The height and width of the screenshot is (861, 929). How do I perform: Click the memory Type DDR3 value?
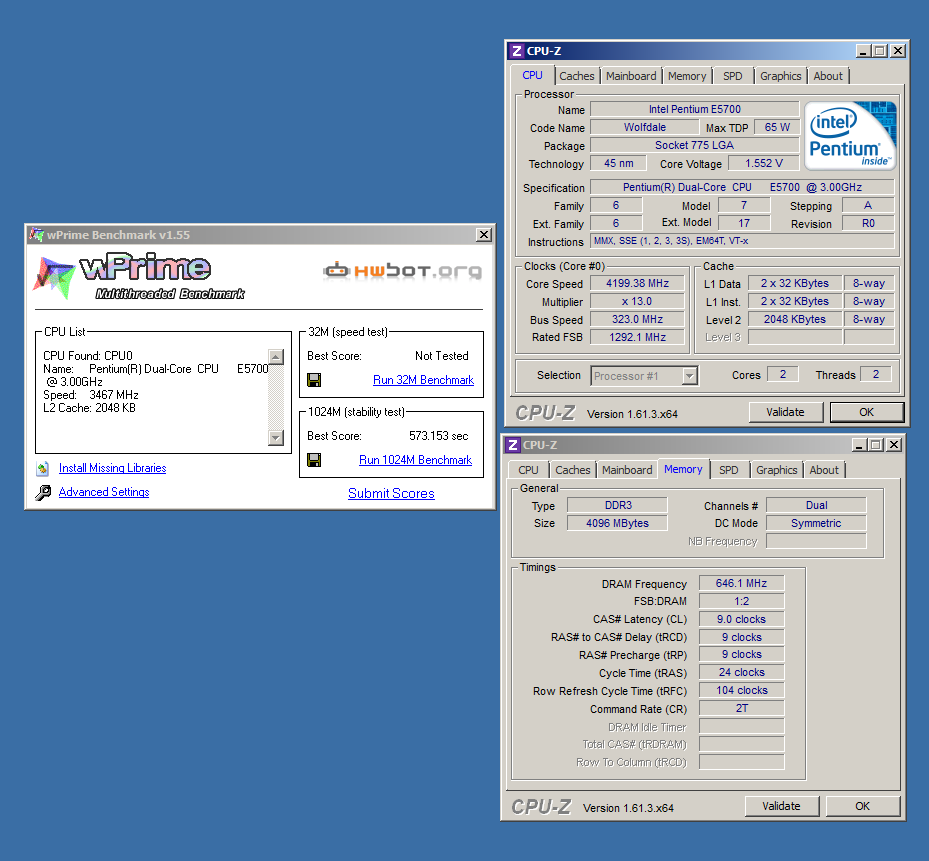pos(617,505)
